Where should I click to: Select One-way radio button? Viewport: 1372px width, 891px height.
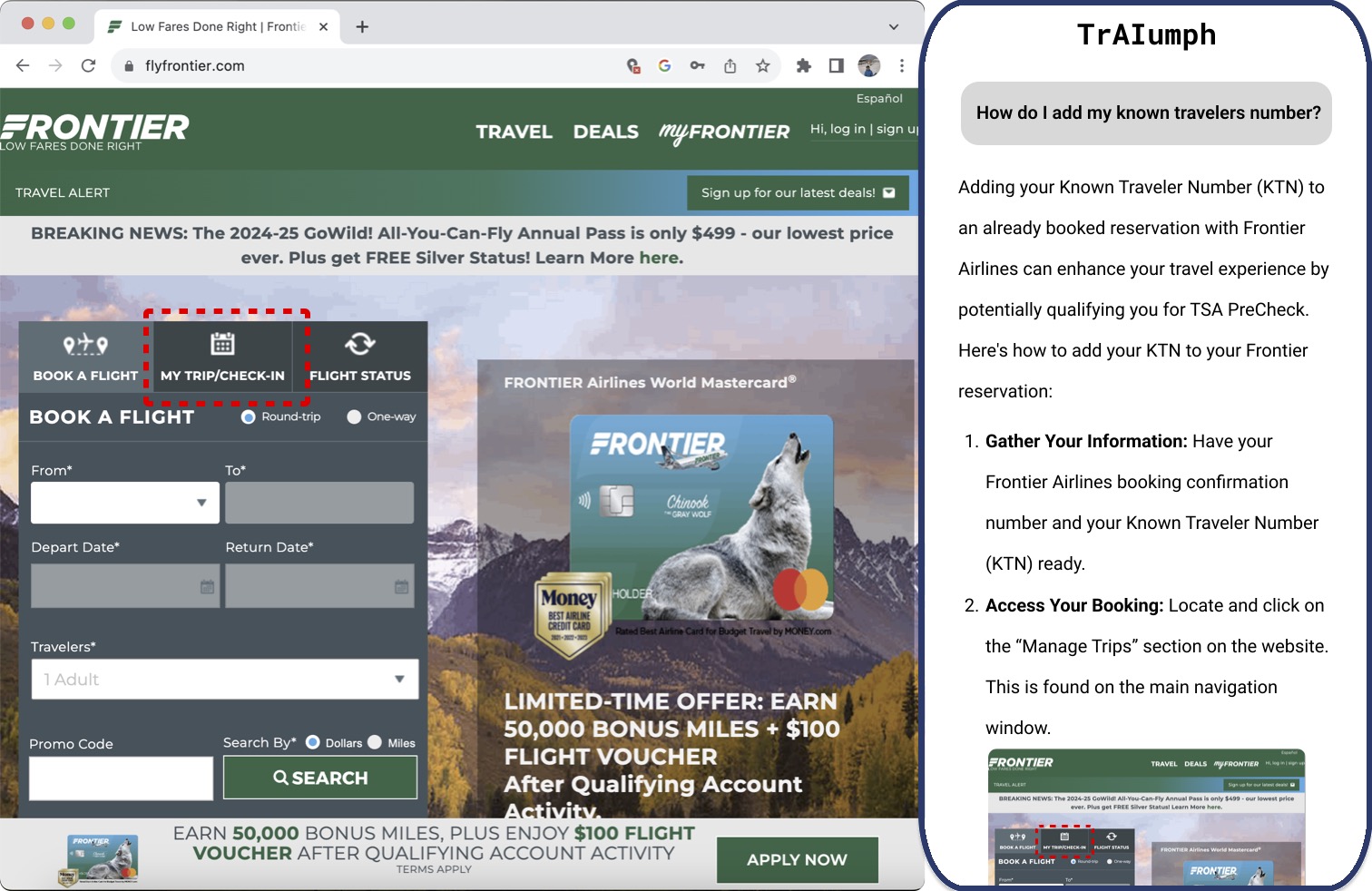[354, 417]
